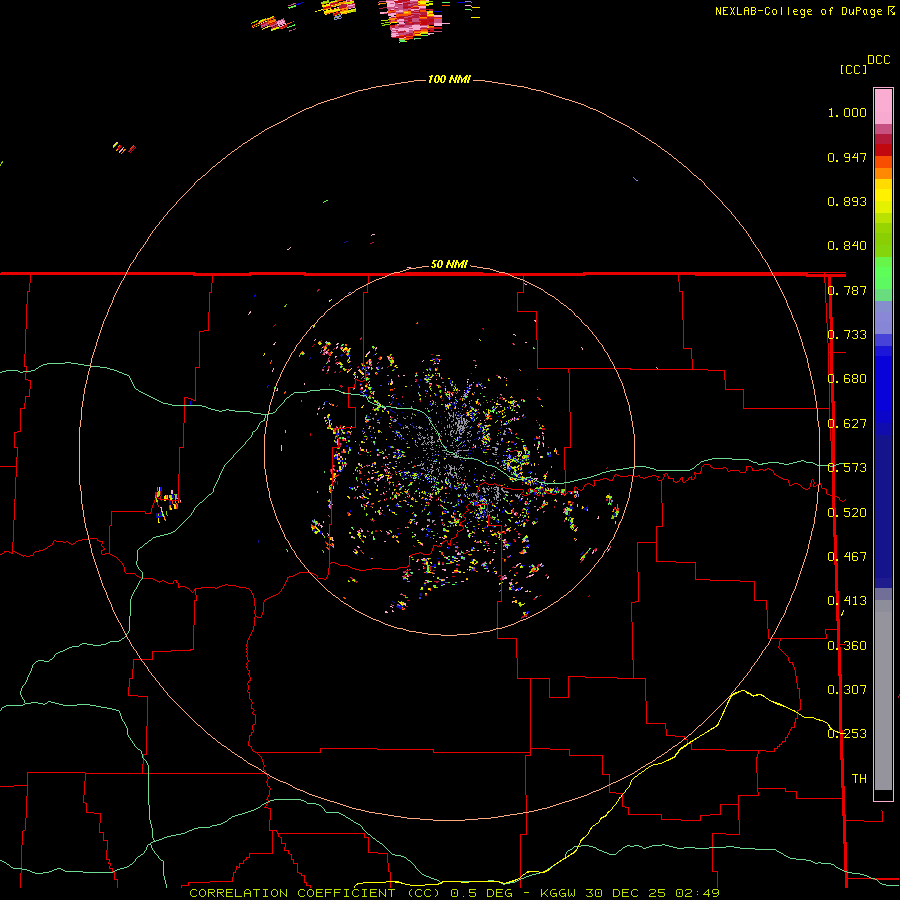
Task: Click the TH label on the colorbar
Action: coord(859,779)
